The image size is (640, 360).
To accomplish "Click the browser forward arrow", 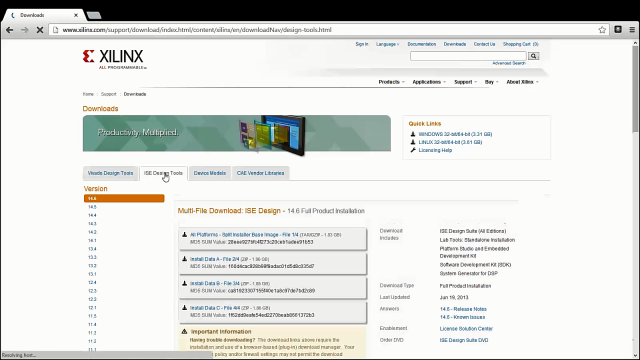I will click(x=24, y=30).
